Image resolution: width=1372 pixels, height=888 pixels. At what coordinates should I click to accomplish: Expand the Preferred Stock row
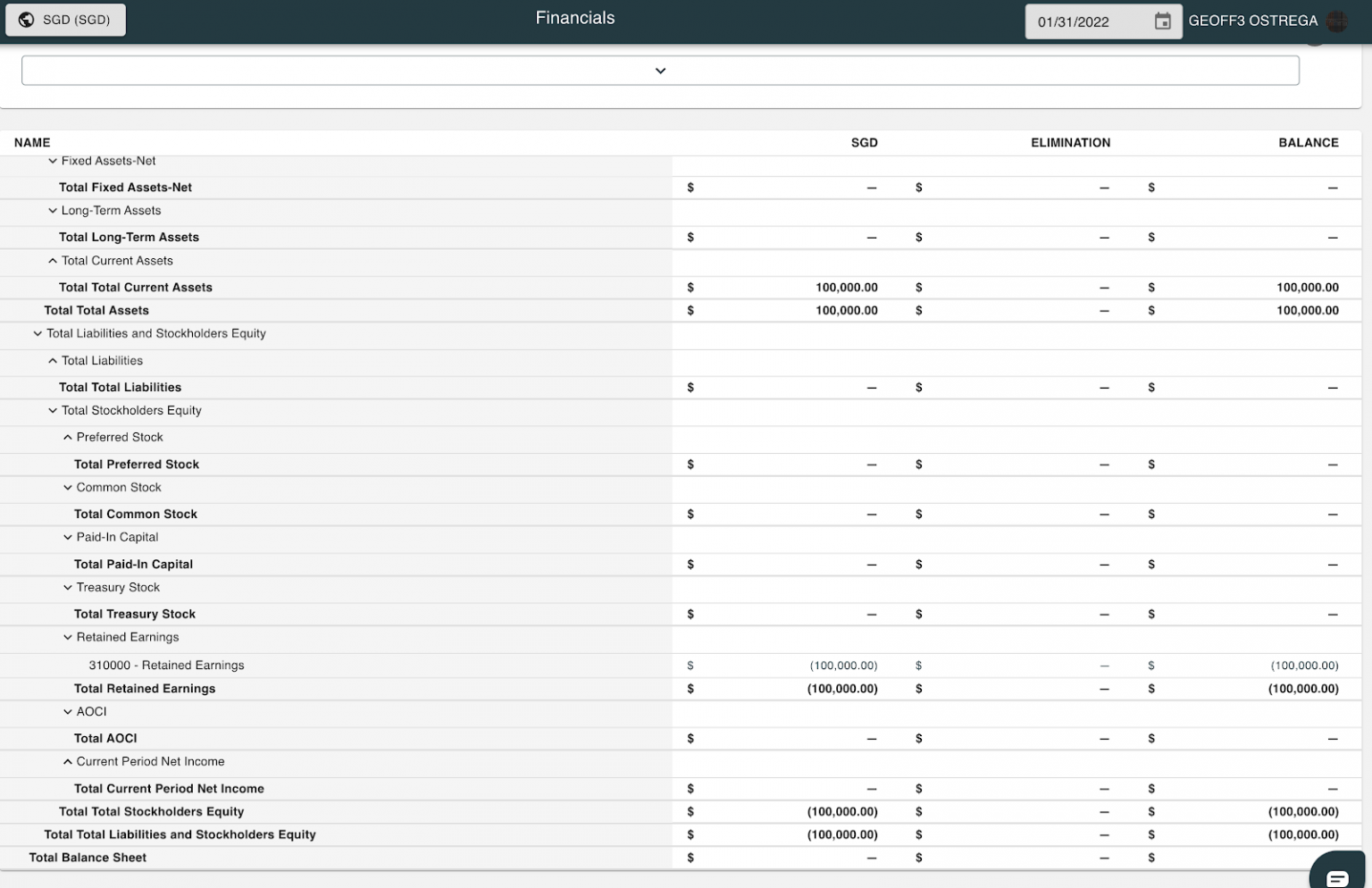(x=68, y=438)
